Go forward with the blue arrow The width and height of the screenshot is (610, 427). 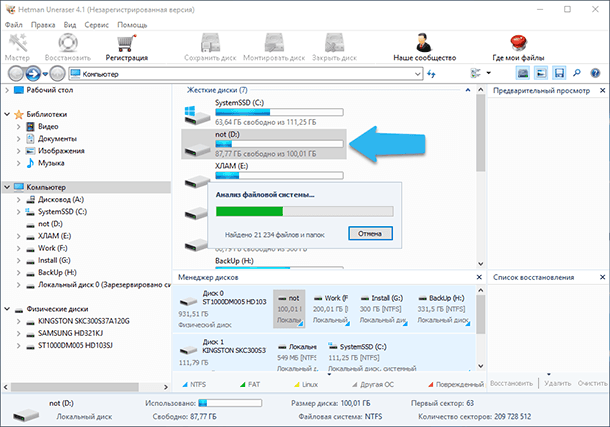[x=33, y=74]
